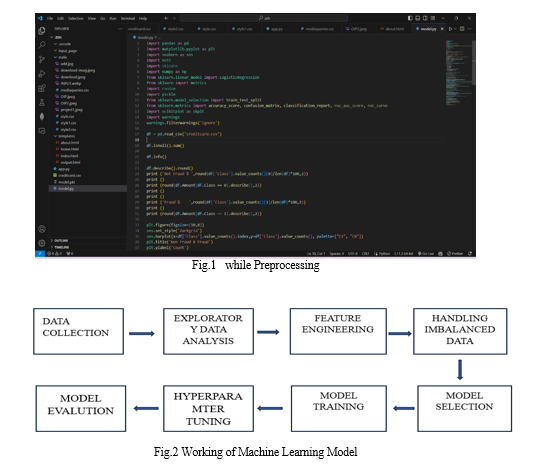The width and height of the screenshot is (537, 466).
Task: Click the Run Python File play icon
Action: coord(450,29)
